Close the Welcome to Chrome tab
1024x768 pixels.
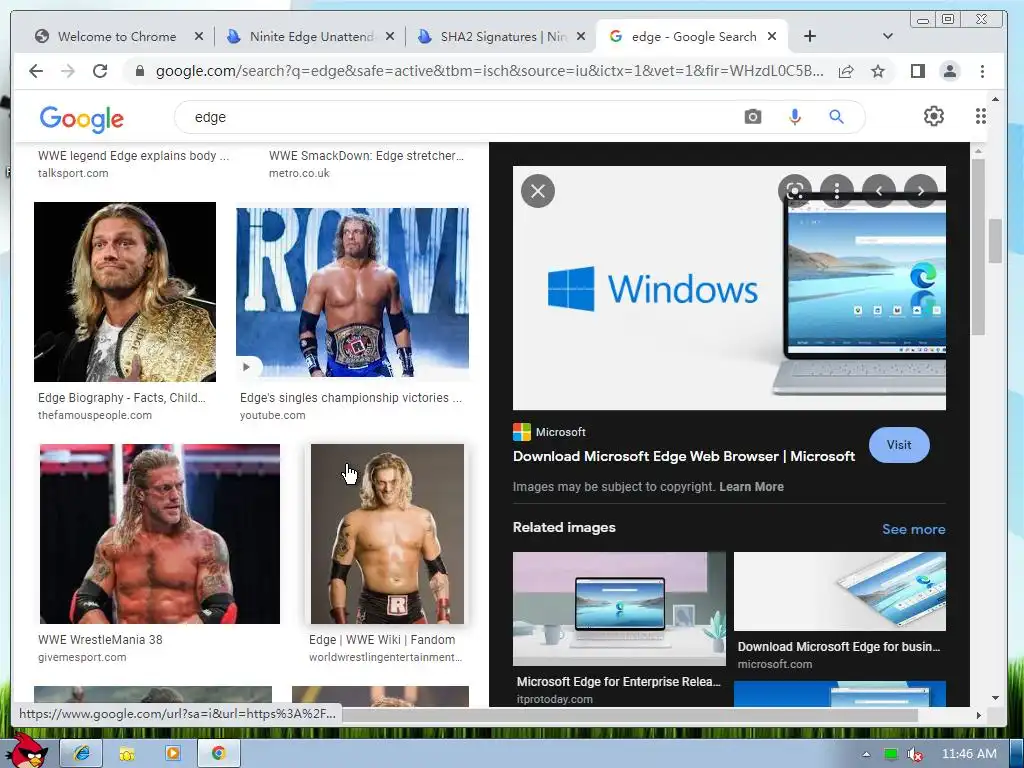tap(199, 37)
